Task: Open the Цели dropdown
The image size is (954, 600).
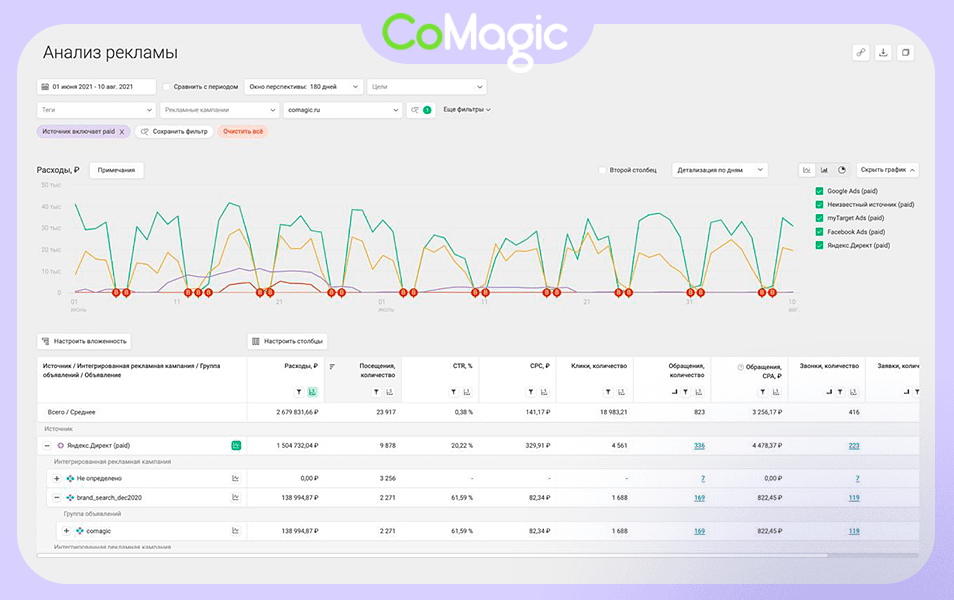Action: 427,87
